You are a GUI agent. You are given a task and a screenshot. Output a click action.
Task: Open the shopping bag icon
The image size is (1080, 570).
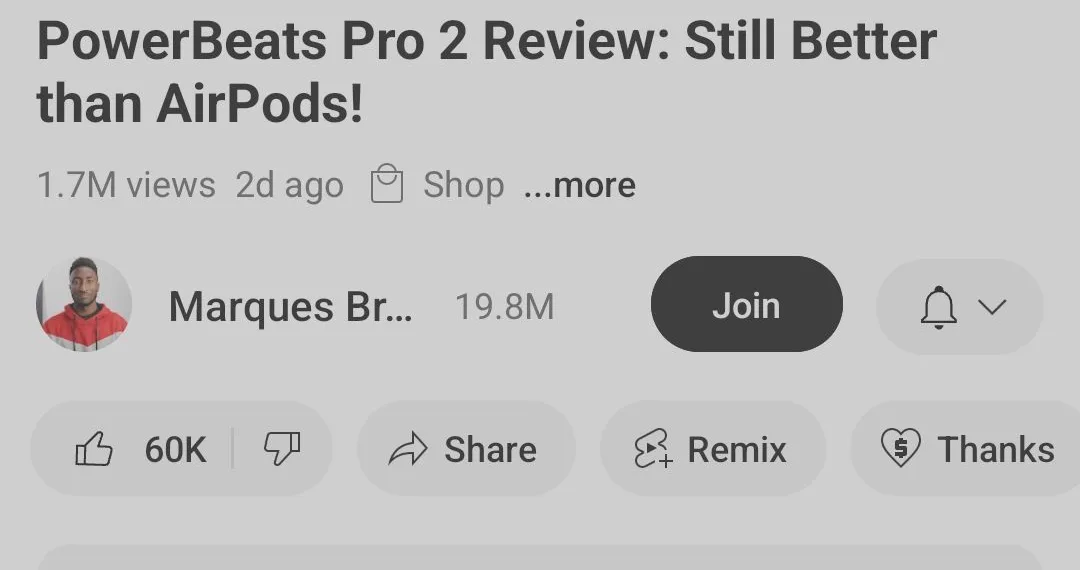coord(386,183)
